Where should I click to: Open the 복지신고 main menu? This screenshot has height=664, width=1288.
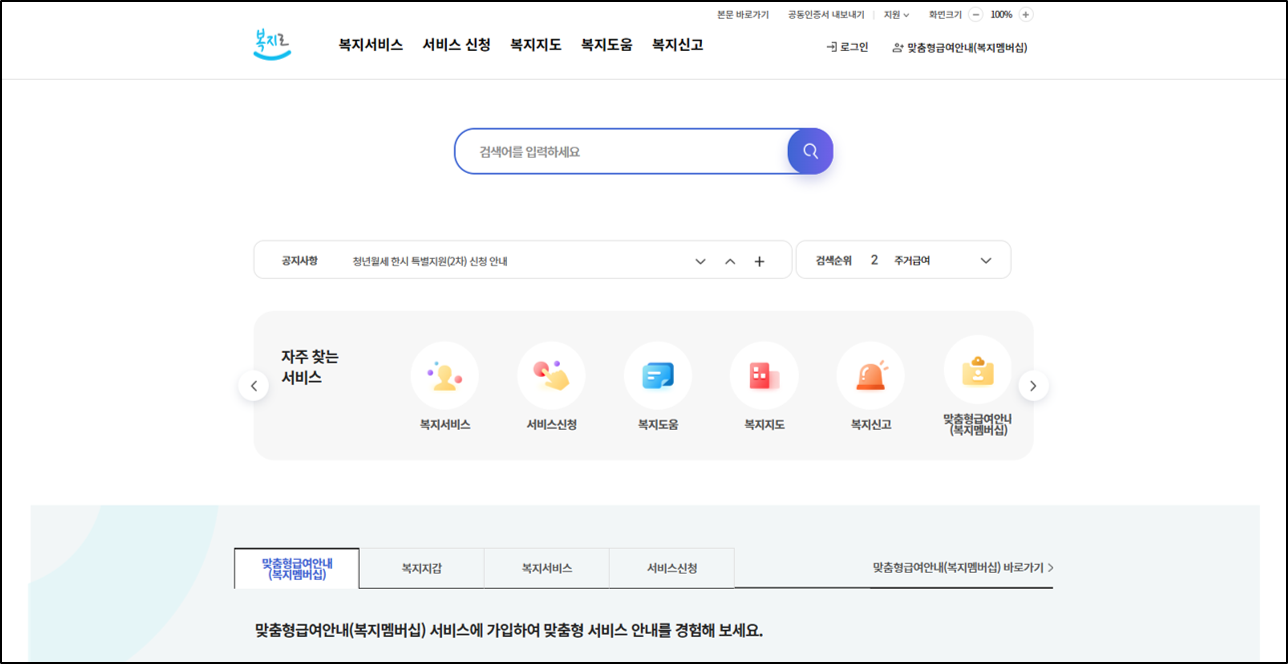678,45
